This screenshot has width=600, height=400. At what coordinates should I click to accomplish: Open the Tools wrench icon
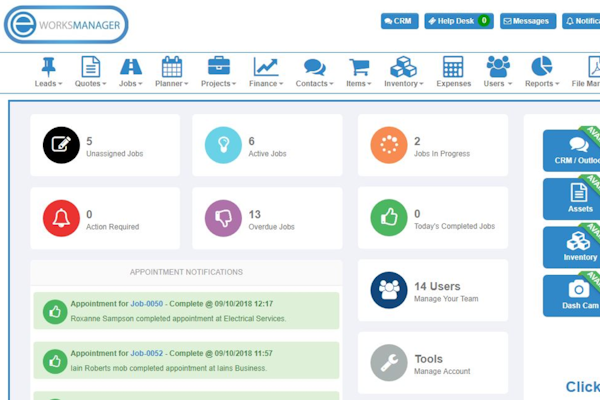pyautogui.click(x=389, y=363)
